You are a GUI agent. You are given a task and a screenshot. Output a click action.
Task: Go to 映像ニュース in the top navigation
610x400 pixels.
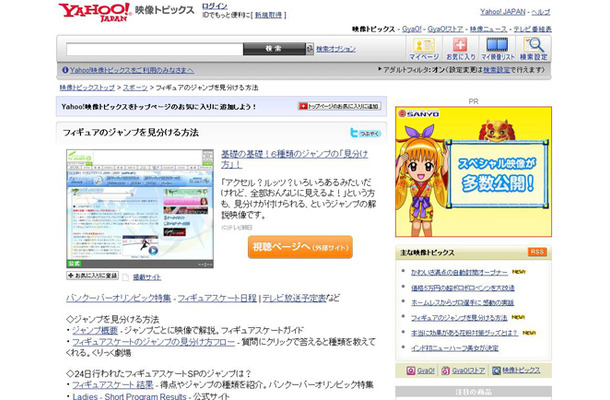(x=489, y=29)
